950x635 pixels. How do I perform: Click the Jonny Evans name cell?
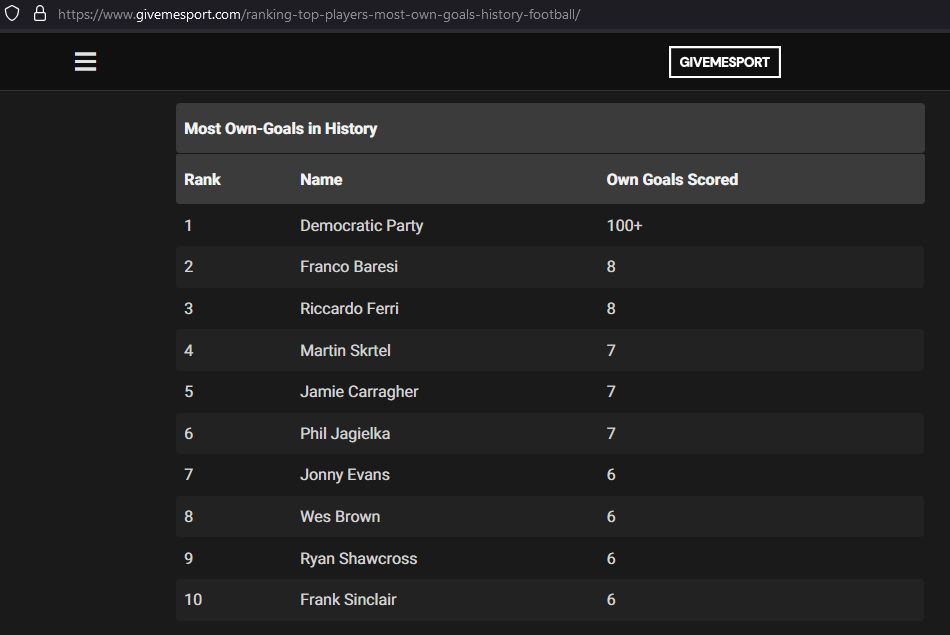(345, 474)
